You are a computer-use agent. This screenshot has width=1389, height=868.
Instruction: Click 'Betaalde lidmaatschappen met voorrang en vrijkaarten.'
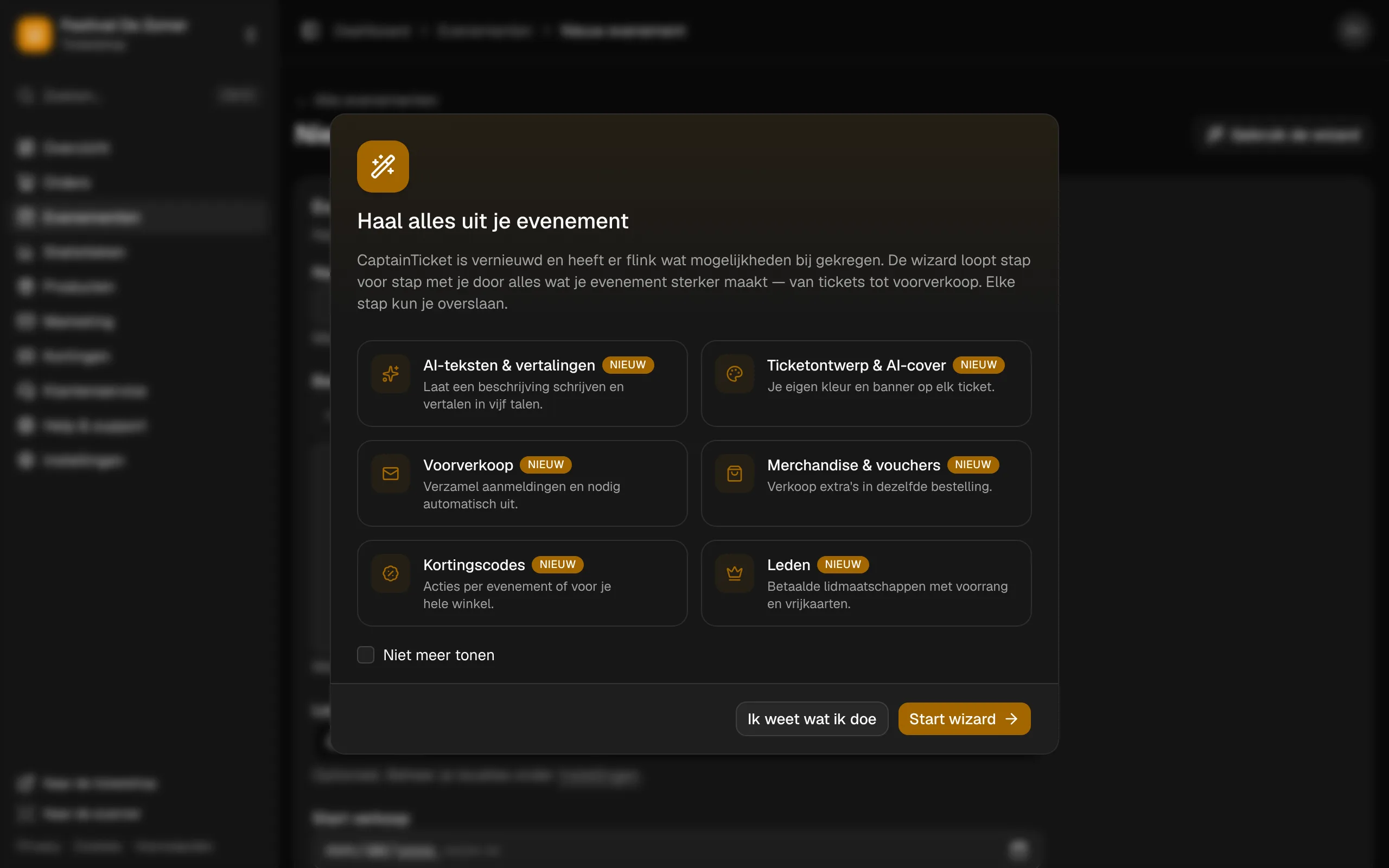[887, 595]
